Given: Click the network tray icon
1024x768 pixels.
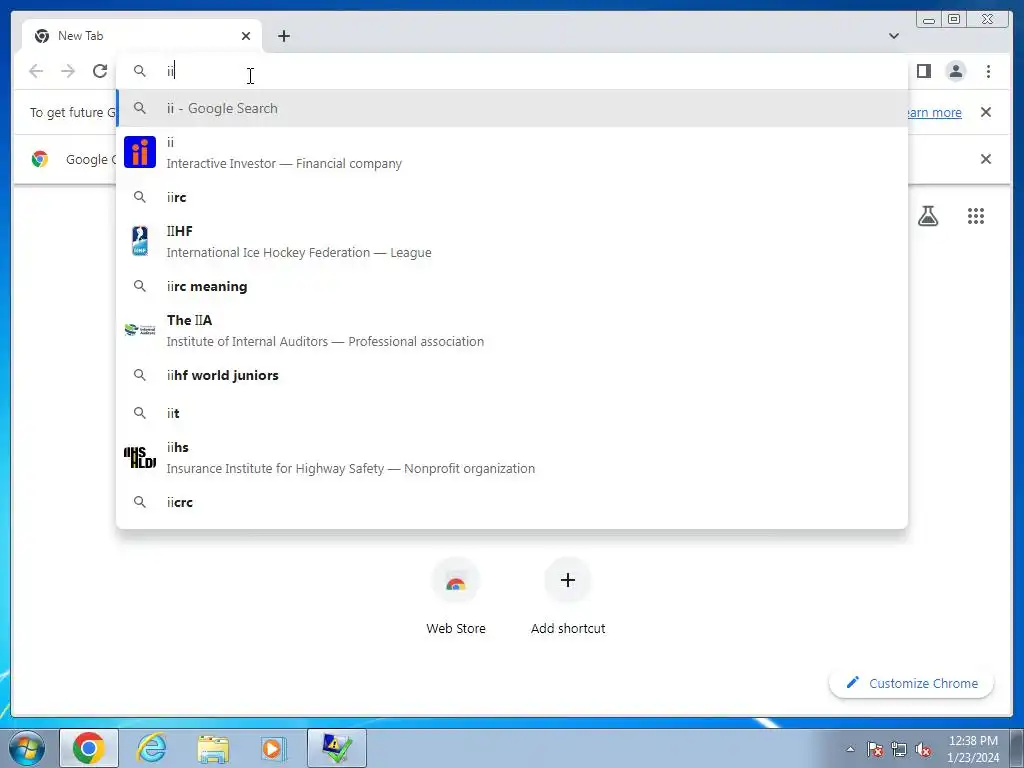Looking at the screenshot, I should click(899, 749).
